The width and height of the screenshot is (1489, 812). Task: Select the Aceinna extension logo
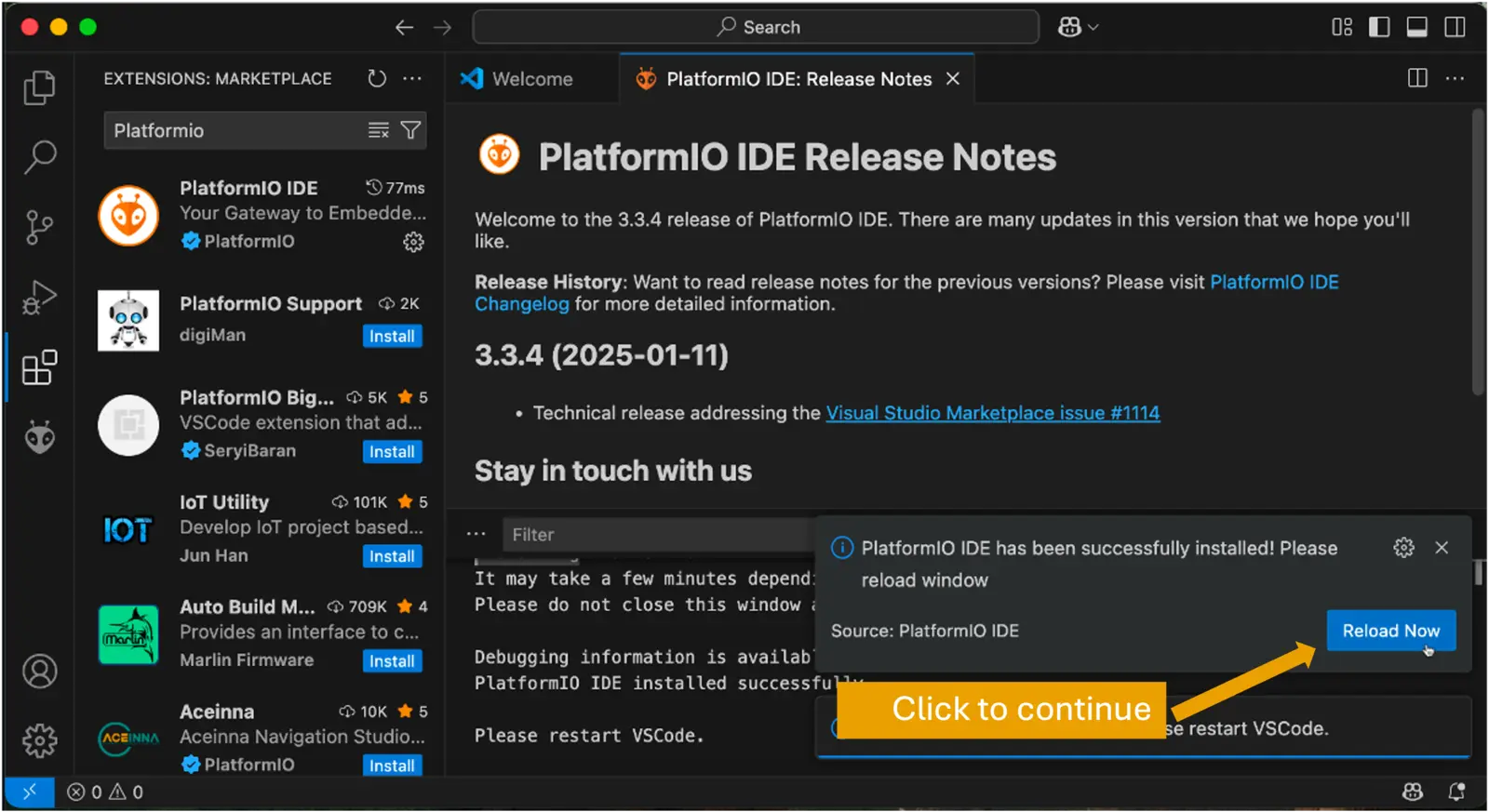point(128,739)
